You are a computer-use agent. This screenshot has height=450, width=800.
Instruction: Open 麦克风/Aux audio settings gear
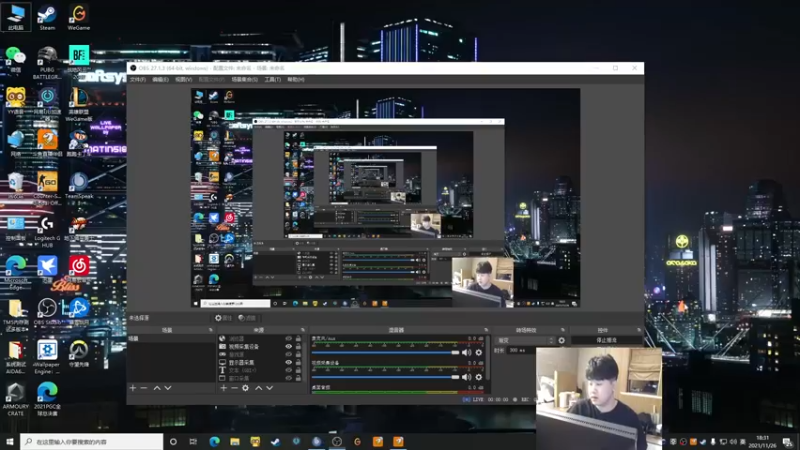[479, 353]
